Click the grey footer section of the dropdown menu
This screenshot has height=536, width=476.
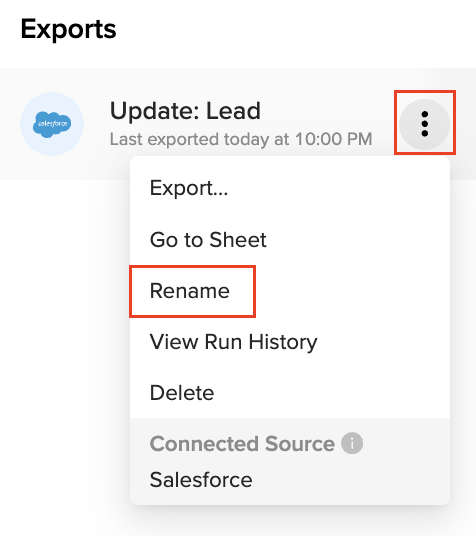[290, 461]
